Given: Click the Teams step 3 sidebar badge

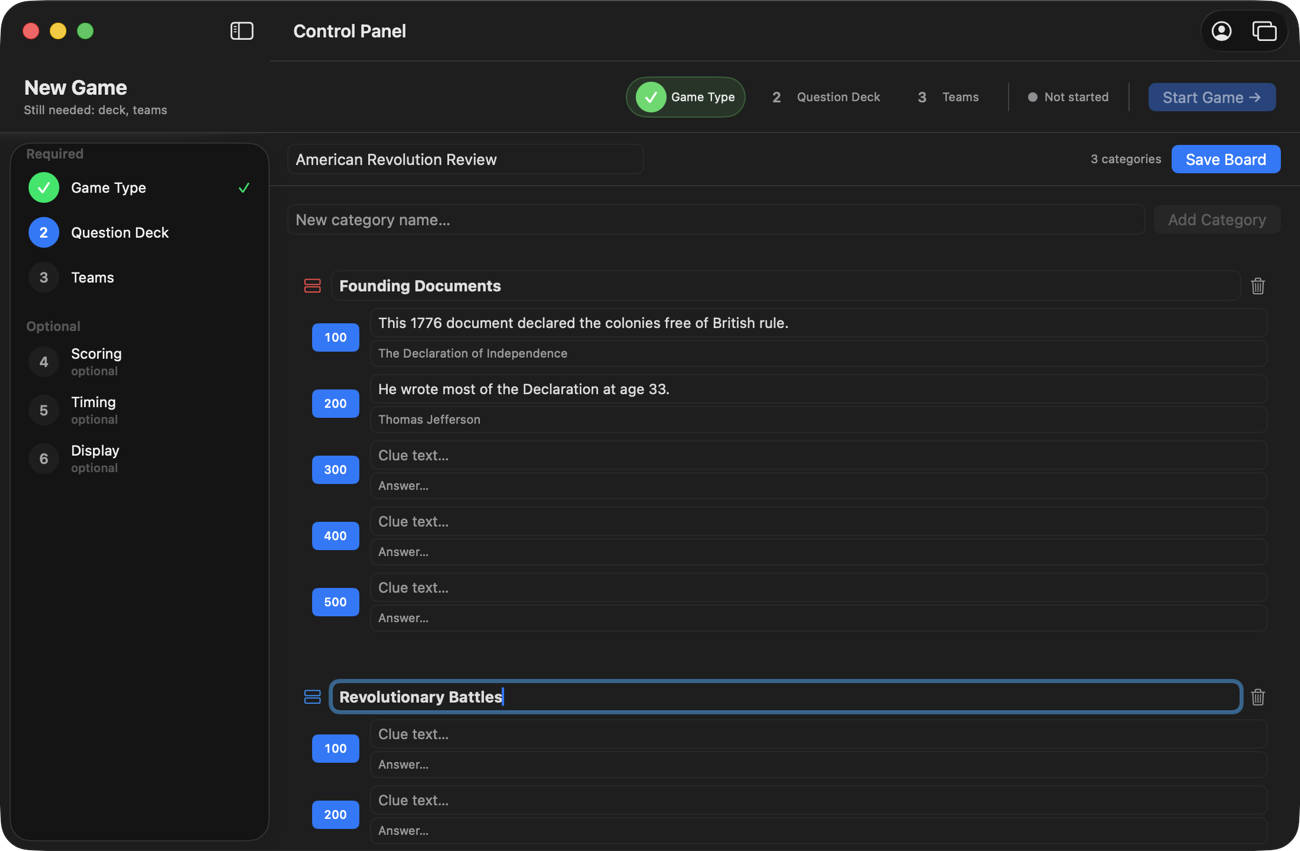Looking at the screenshot, I should pyautogui.click(x=43, y=278).
